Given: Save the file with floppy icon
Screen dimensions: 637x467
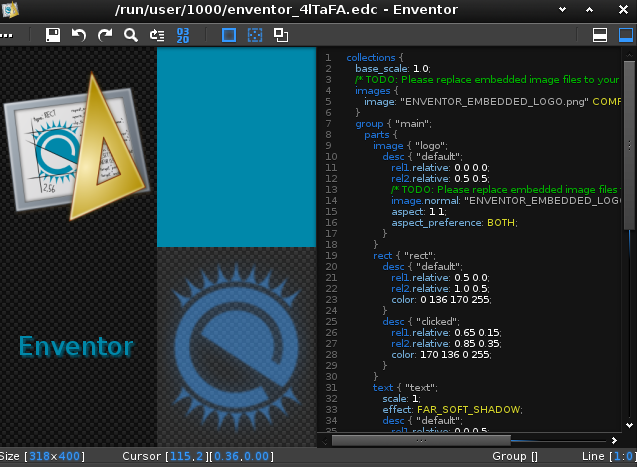Looking at the screenshot, I should click(53, 35).
